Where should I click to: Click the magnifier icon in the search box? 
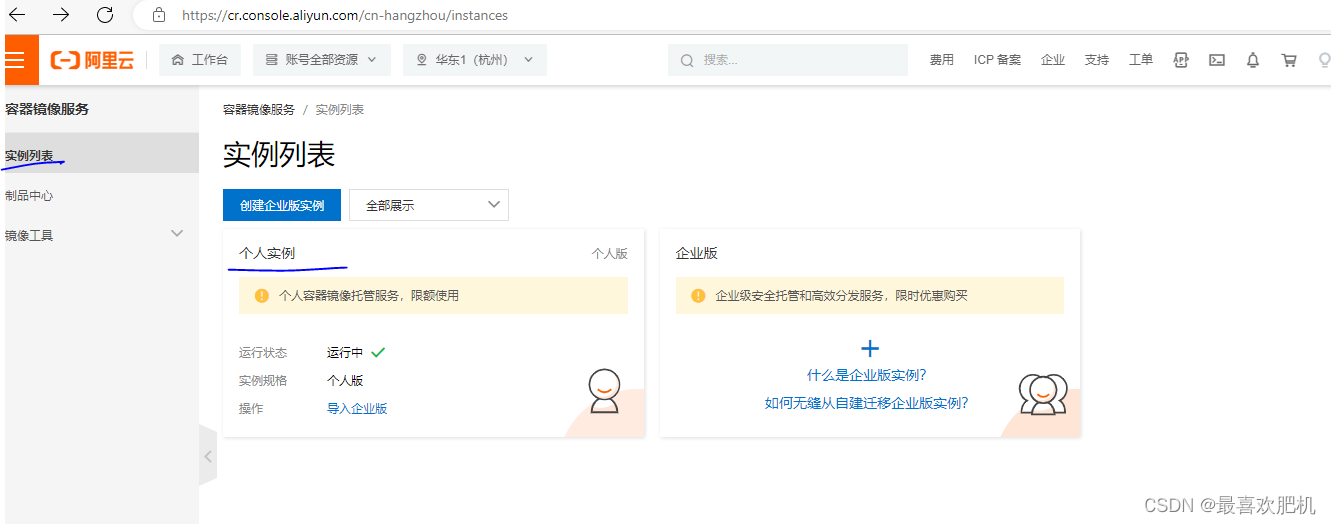pos(687,60)
